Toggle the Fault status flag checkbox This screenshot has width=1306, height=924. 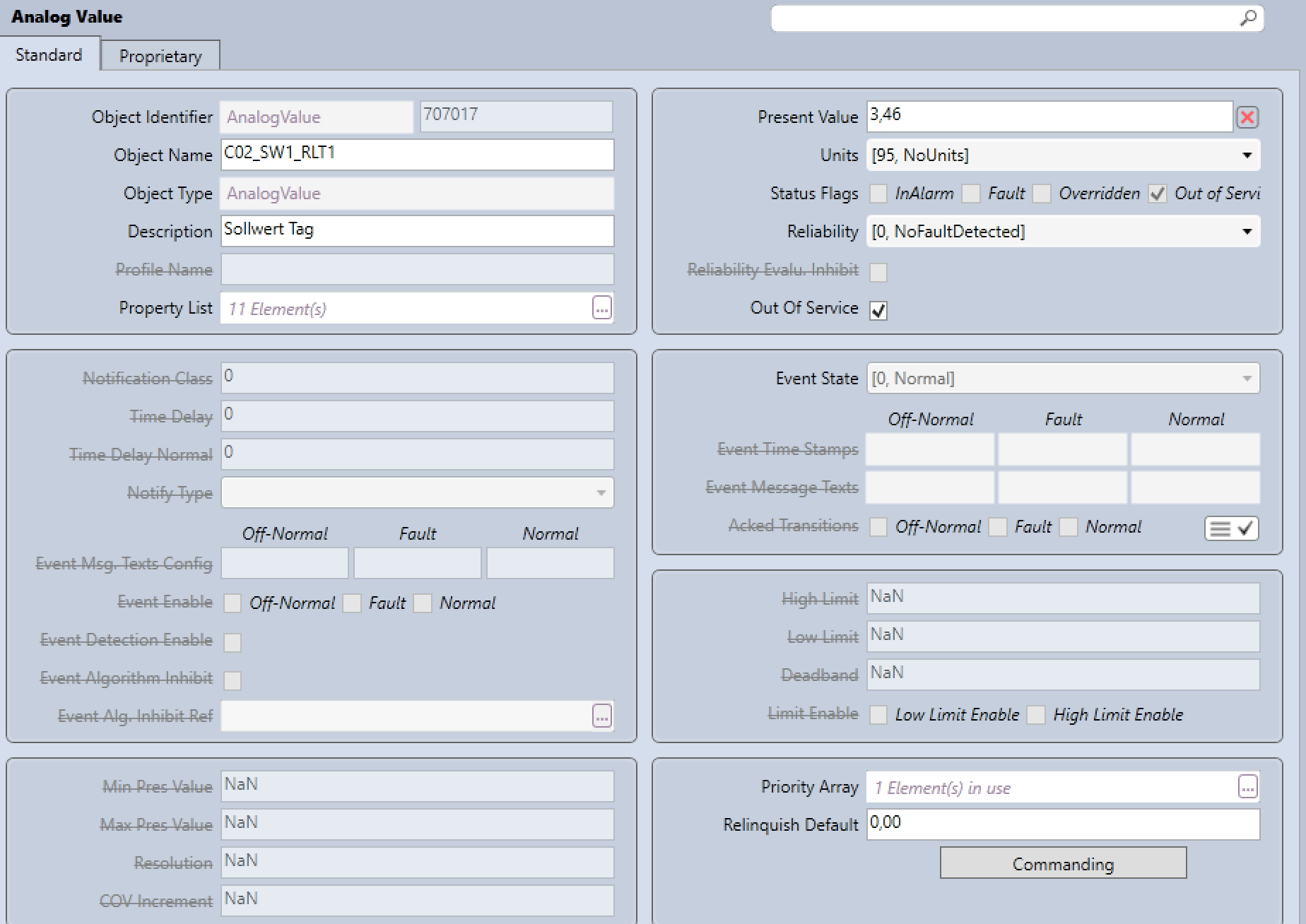(x=971, y=194)
